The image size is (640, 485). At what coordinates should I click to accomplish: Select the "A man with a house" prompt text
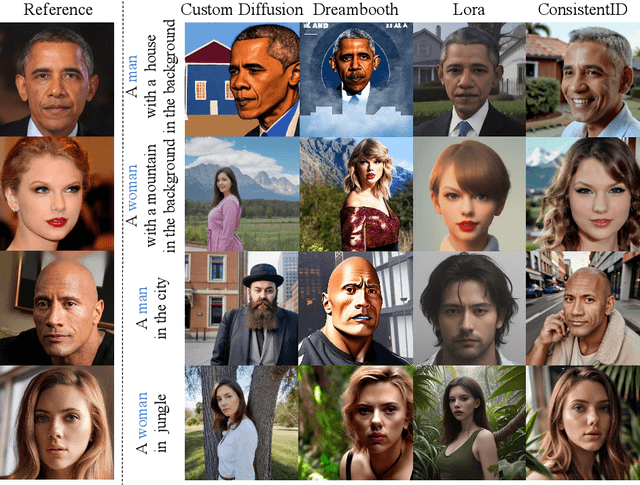click(149, 80)
